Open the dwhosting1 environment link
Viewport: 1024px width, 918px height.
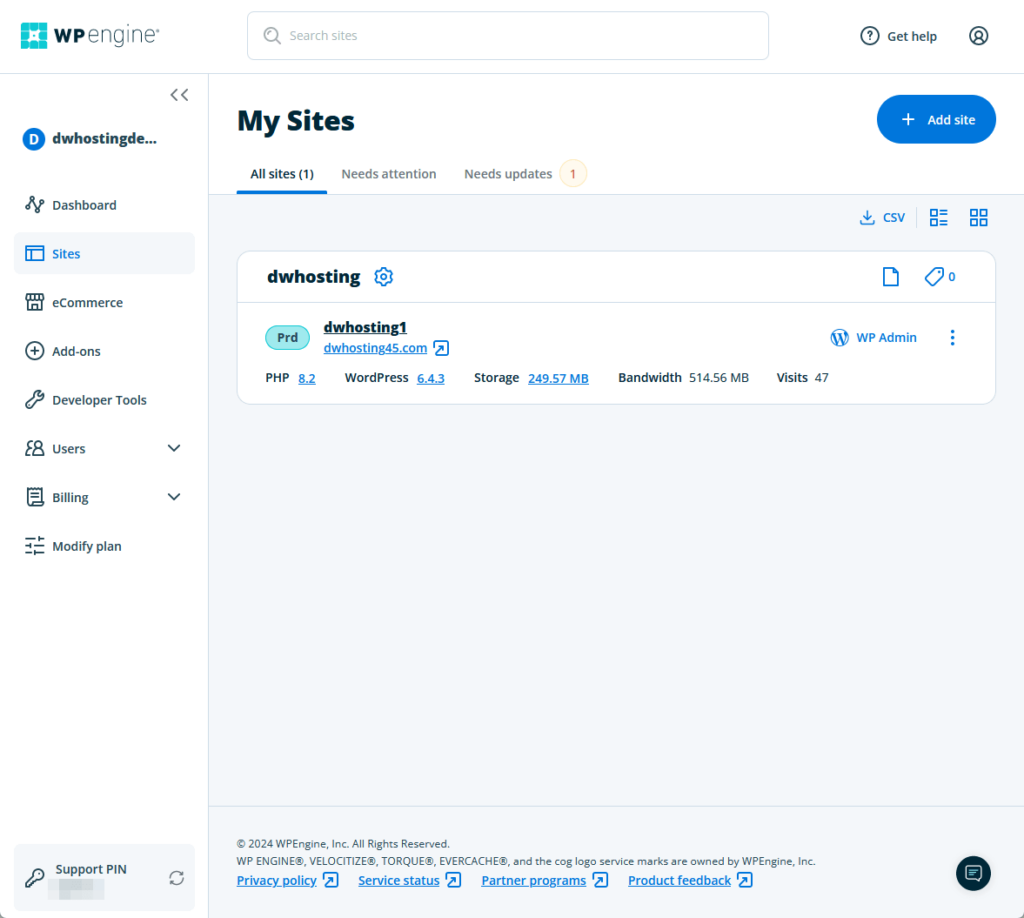click(x=365, y=327)
